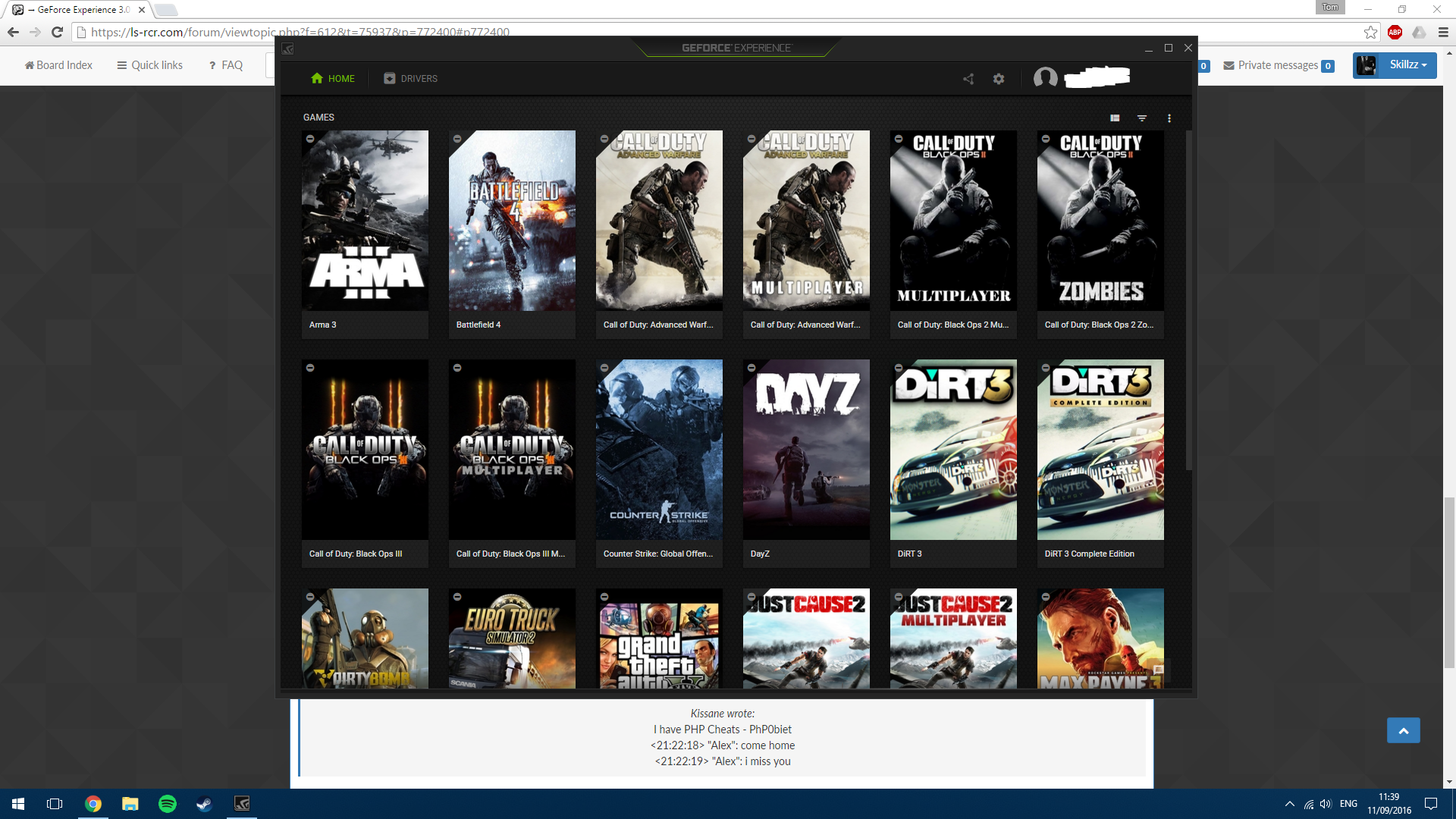Open the games filter icon
Image resolution: width=1456 pixels, height=819 pixels.
pyautogui.click(x=1142, y=118)
